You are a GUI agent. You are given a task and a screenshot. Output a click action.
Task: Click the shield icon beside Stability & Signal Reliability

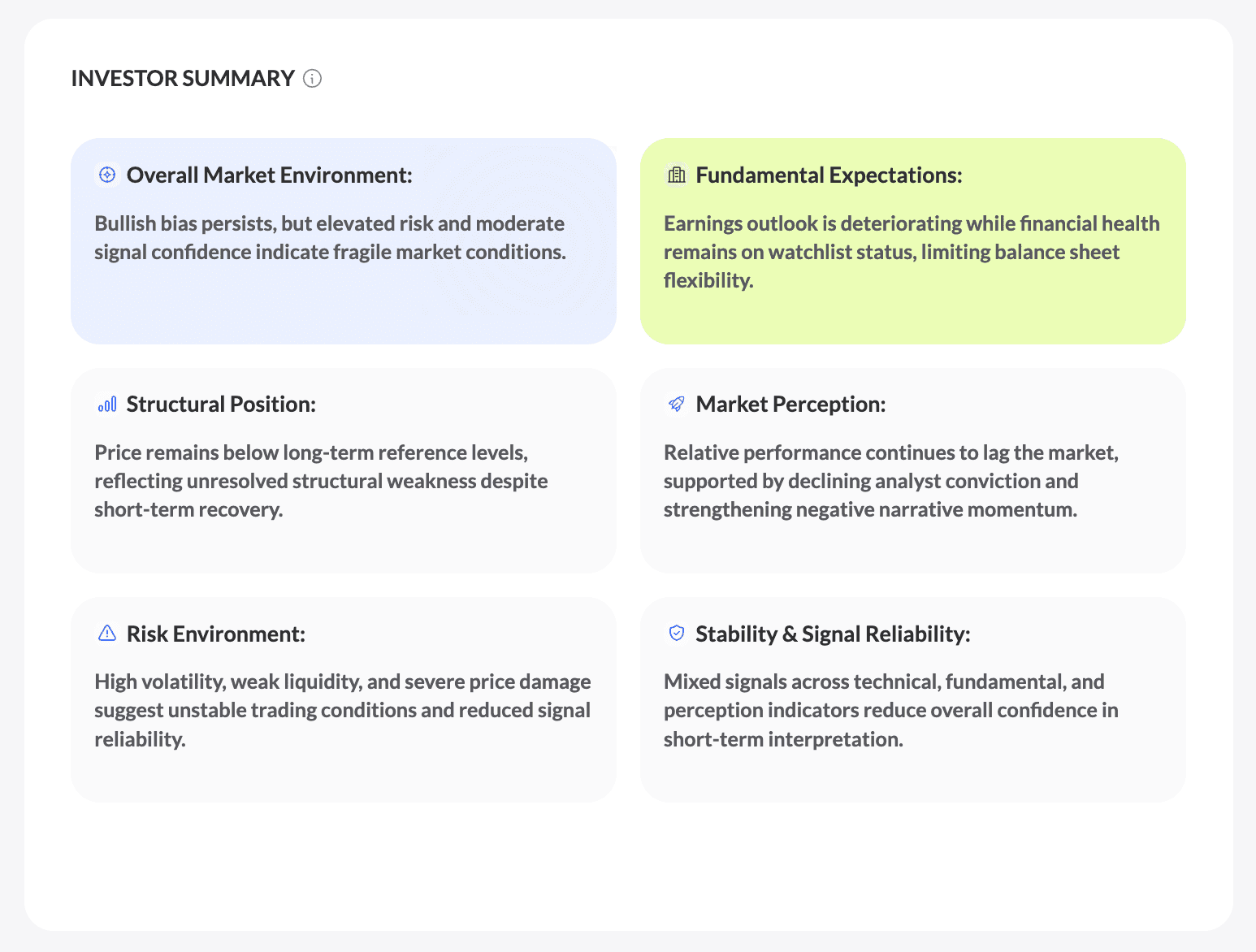tap(675, 634)
